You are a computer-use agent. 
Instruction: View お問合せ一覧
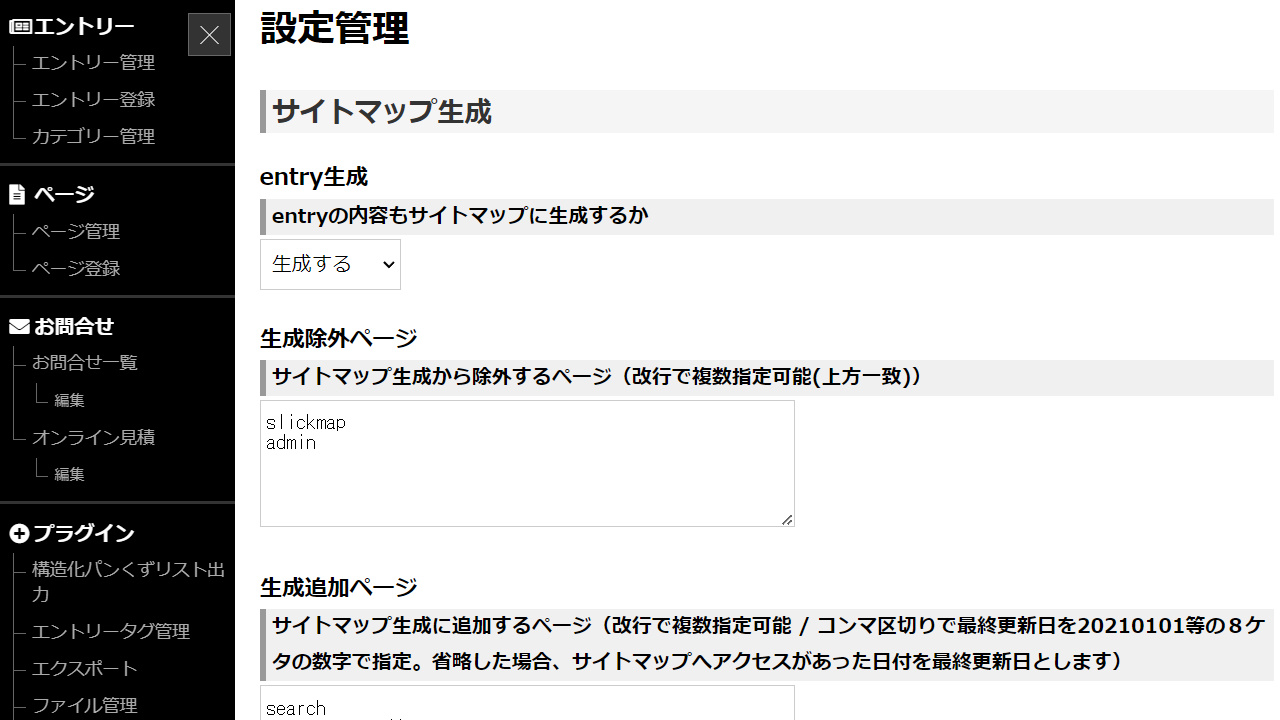pos(85,362)
